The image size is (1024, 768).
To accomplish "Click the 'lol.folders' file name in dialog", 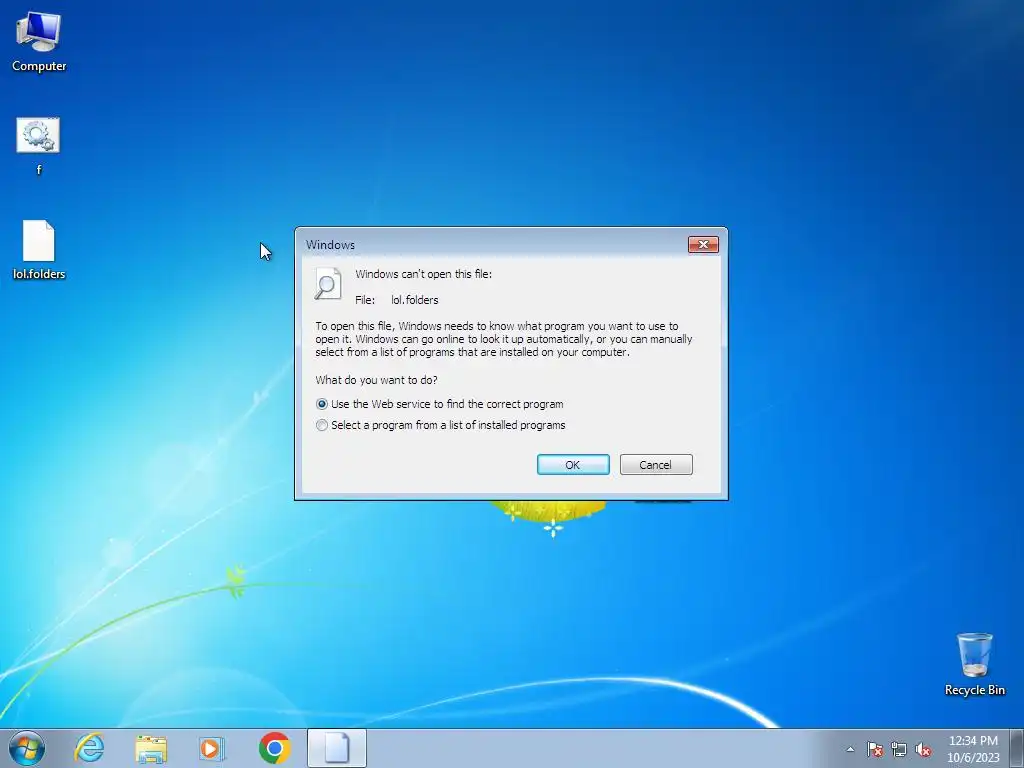I will click(x=415, y=300).
